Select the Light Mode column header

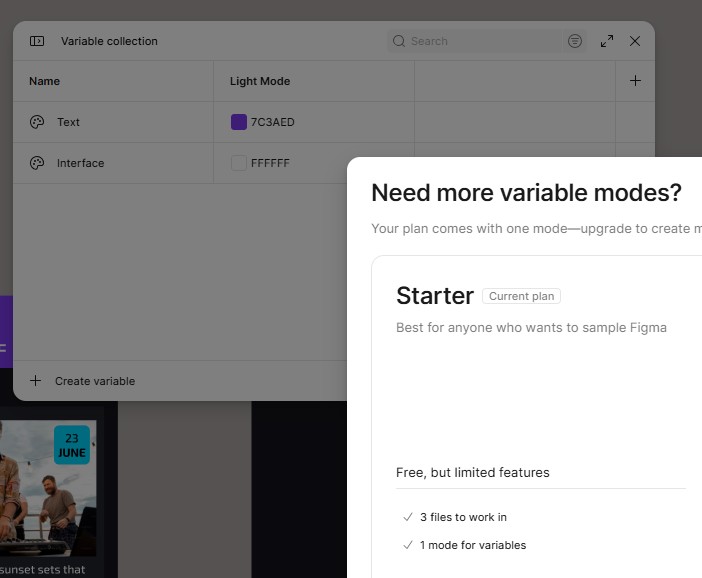pyautogui.click(x=260, y=81)
